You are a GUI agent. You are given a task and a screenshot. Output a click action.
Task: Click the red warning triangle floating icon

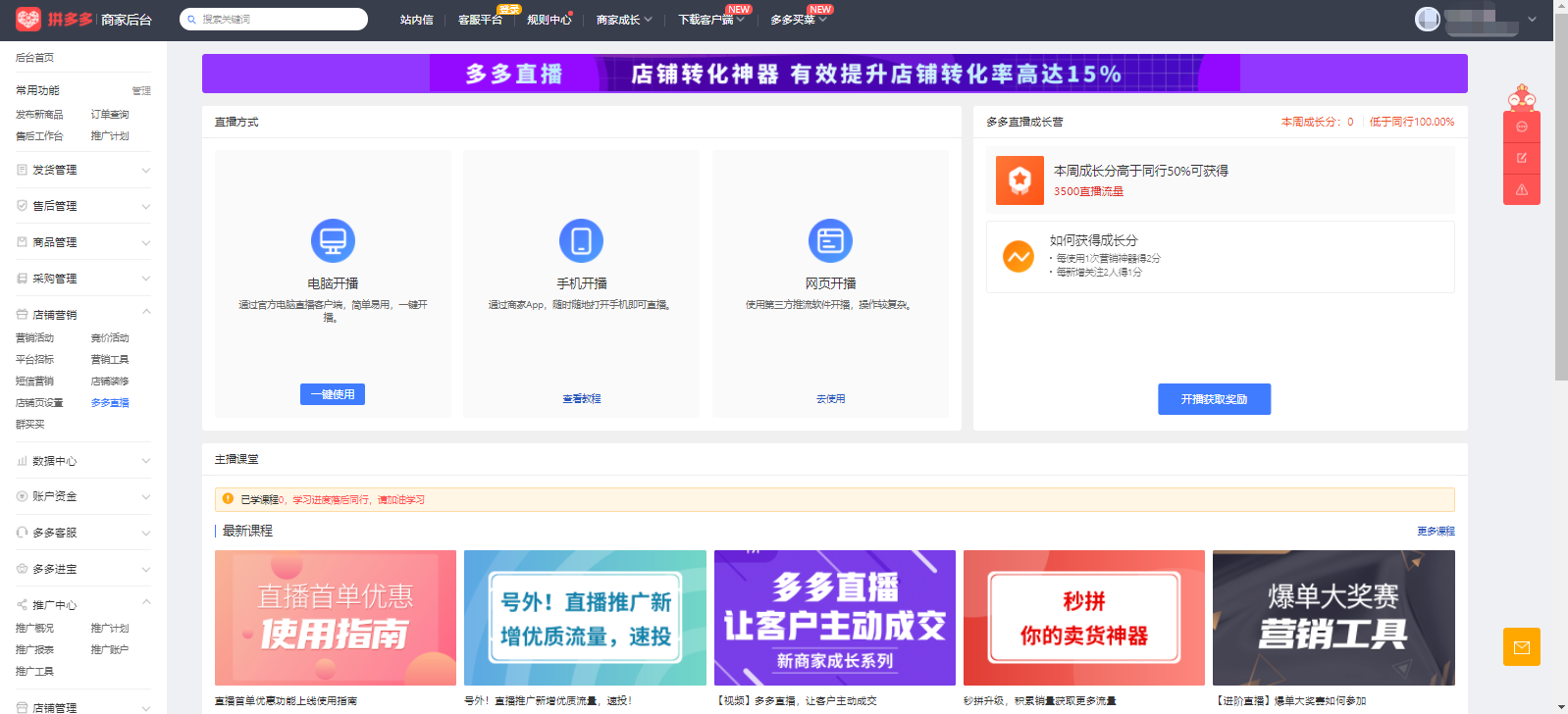point(1522,189)
